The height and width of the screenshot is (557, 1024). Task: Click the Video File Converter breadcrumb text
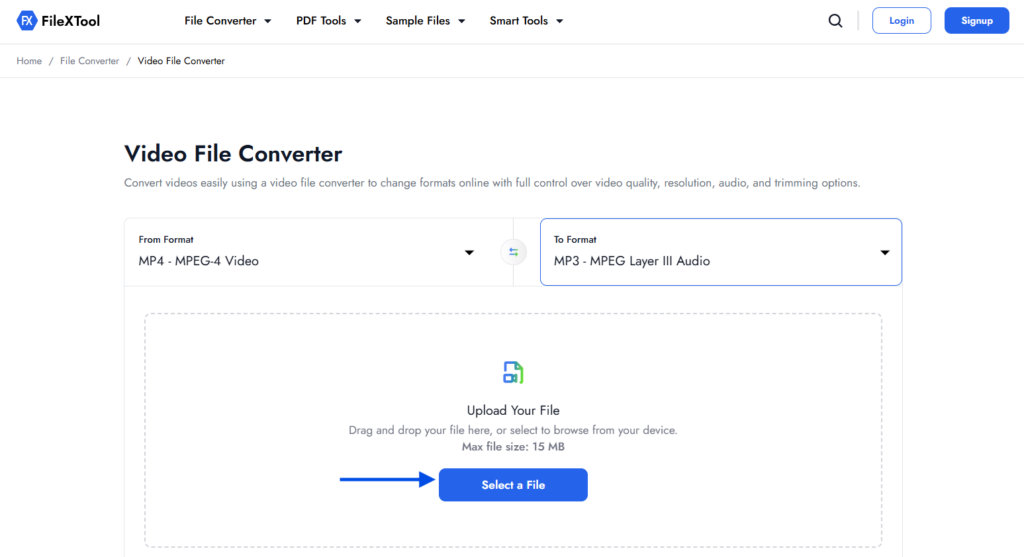tap(181, 61)
